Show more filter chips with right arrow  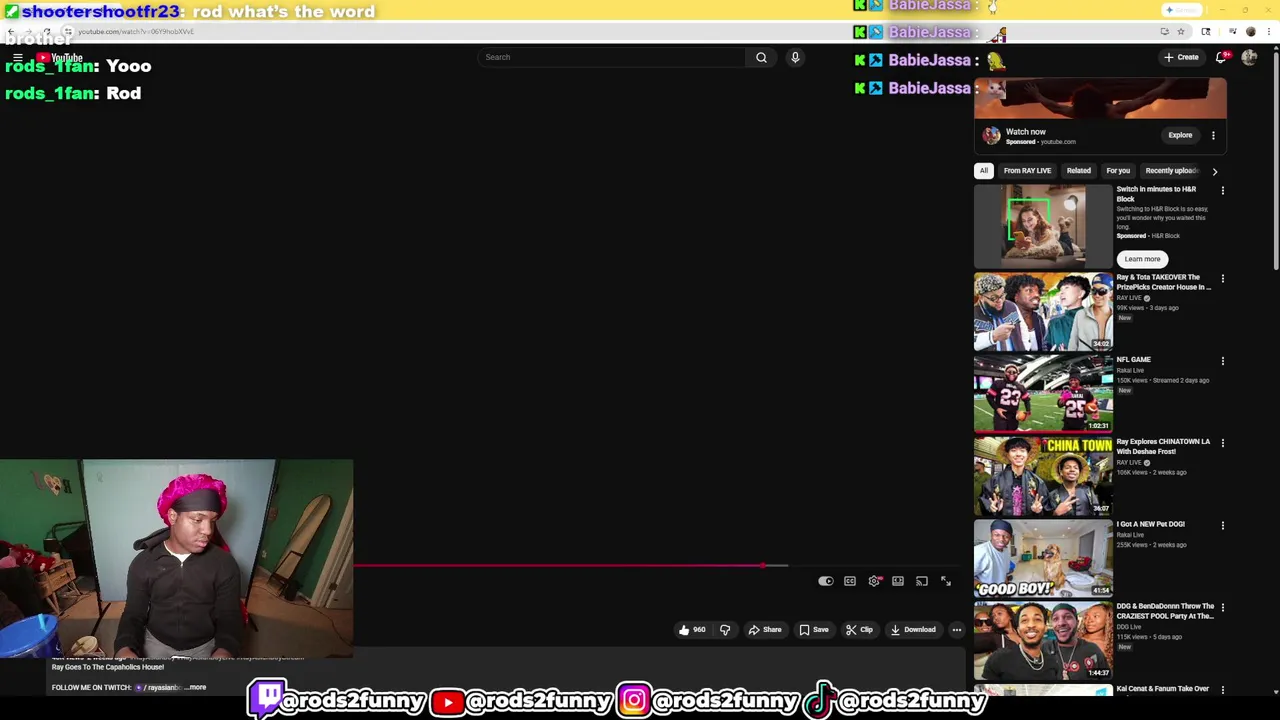[x=1215, y=171]
